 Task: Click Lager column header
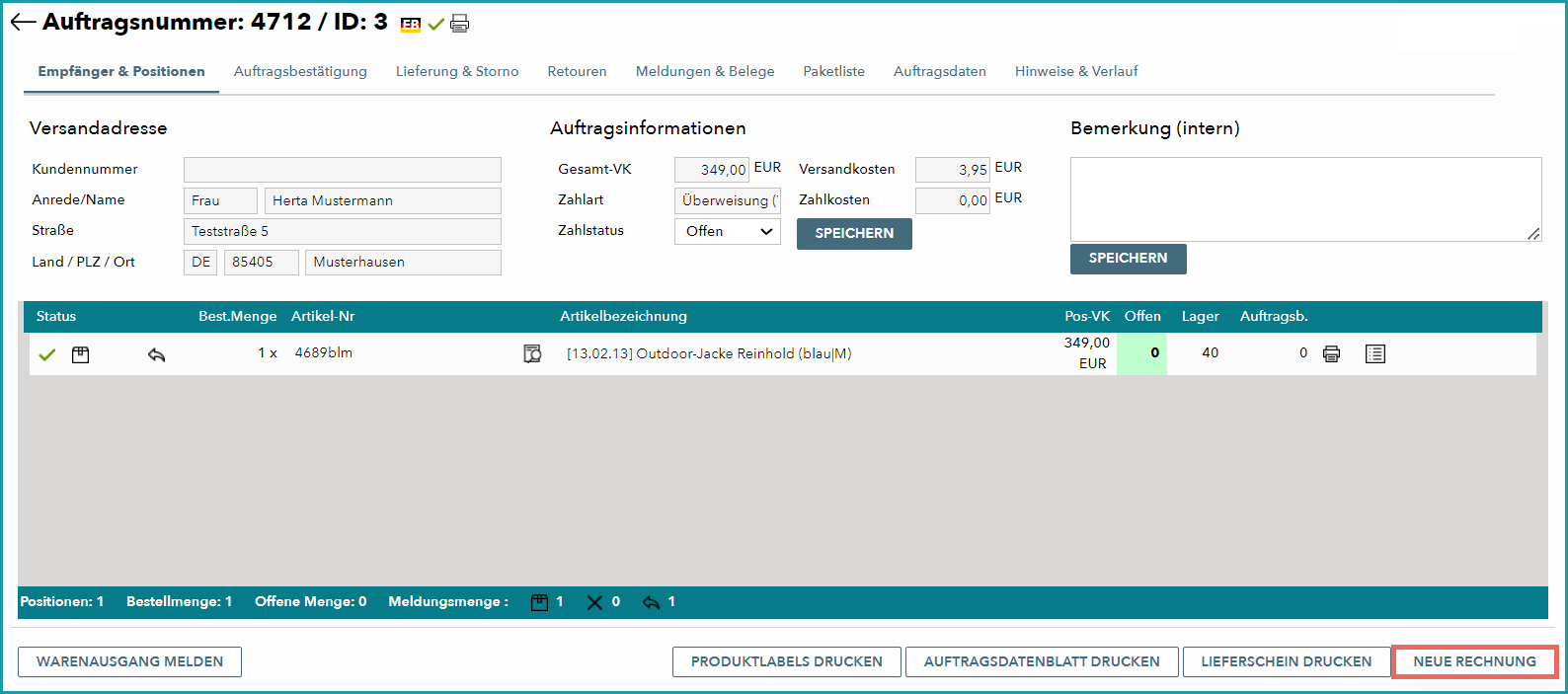[x=1201, y=317]
